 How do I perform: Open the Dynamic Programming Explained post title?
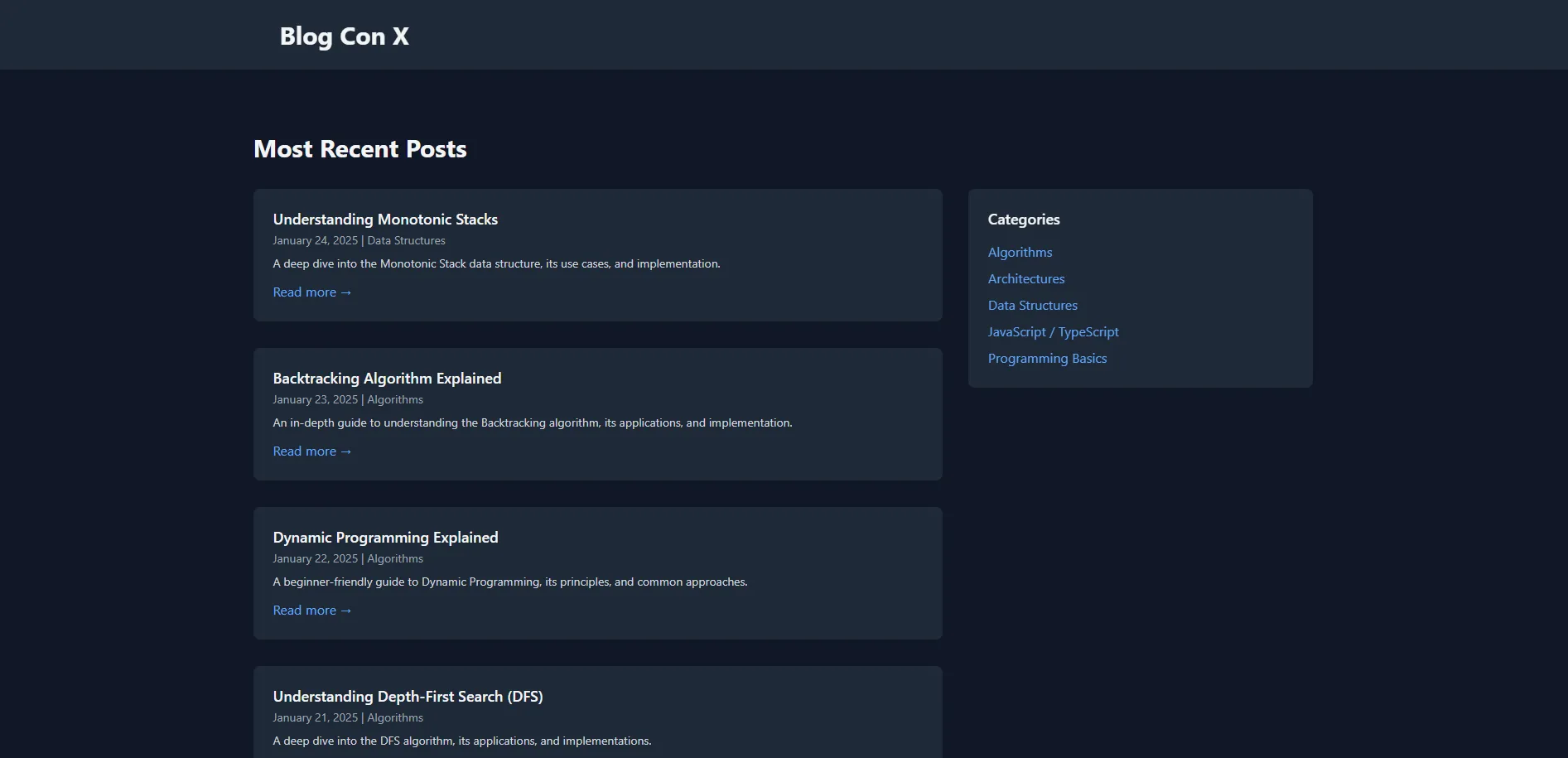[385, 538]
